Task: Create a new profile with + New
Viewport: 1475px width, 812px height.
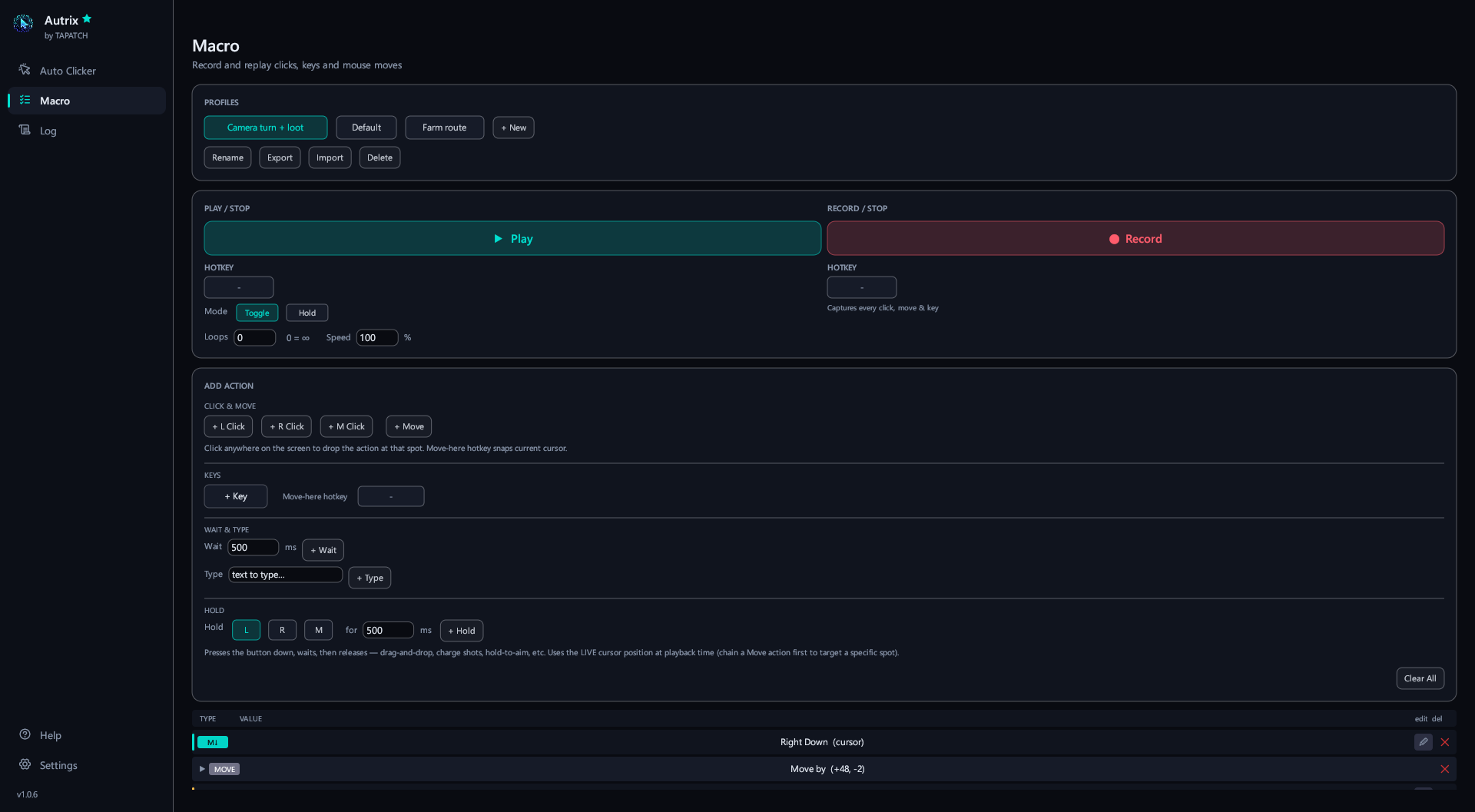Action: coord(513,128)
